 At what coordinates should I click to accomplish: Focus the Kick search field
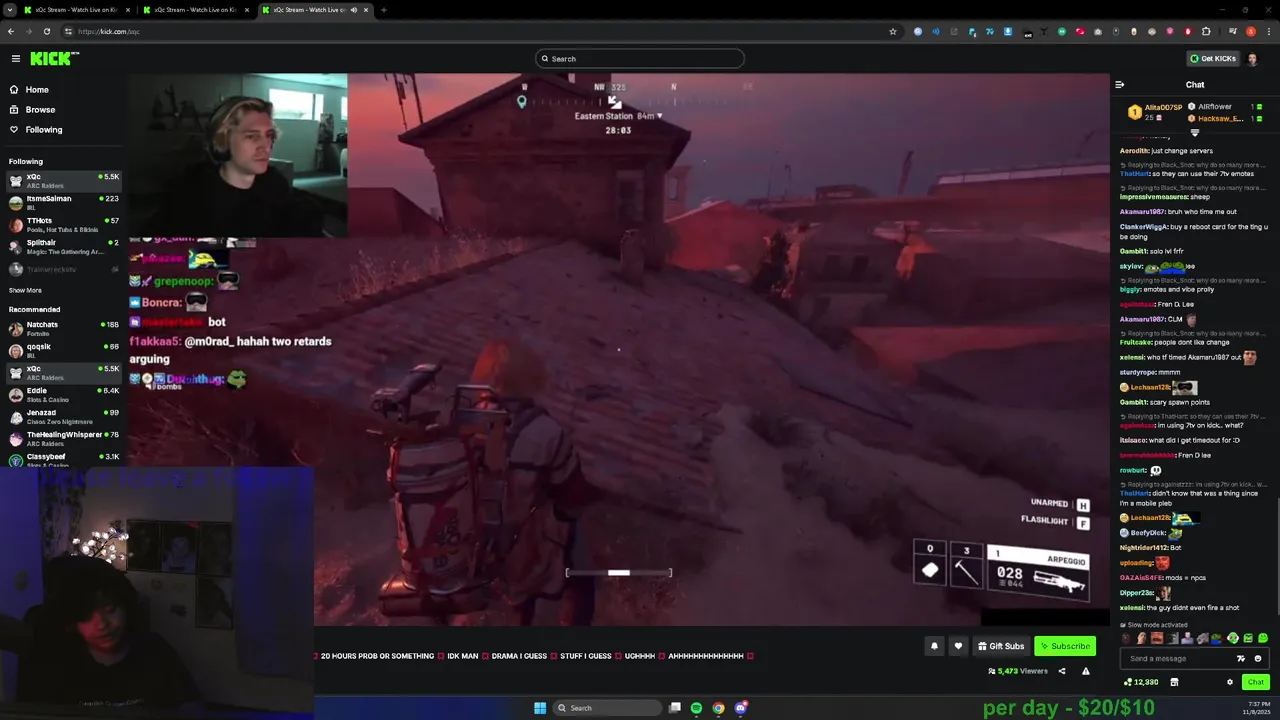[640, 59]
